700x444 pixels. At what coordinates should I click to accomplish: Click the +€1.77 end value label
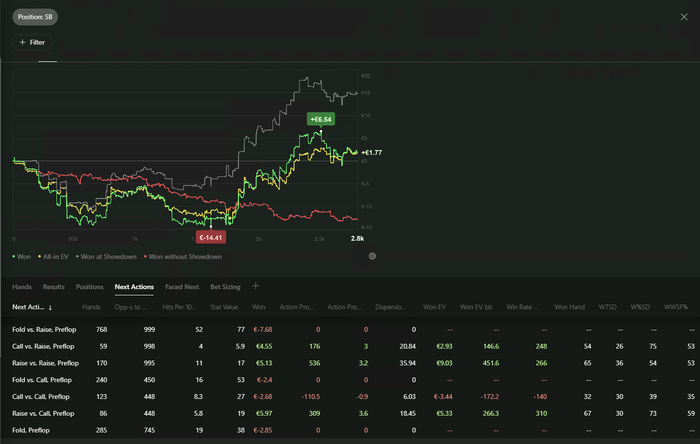tap(371, 153)
